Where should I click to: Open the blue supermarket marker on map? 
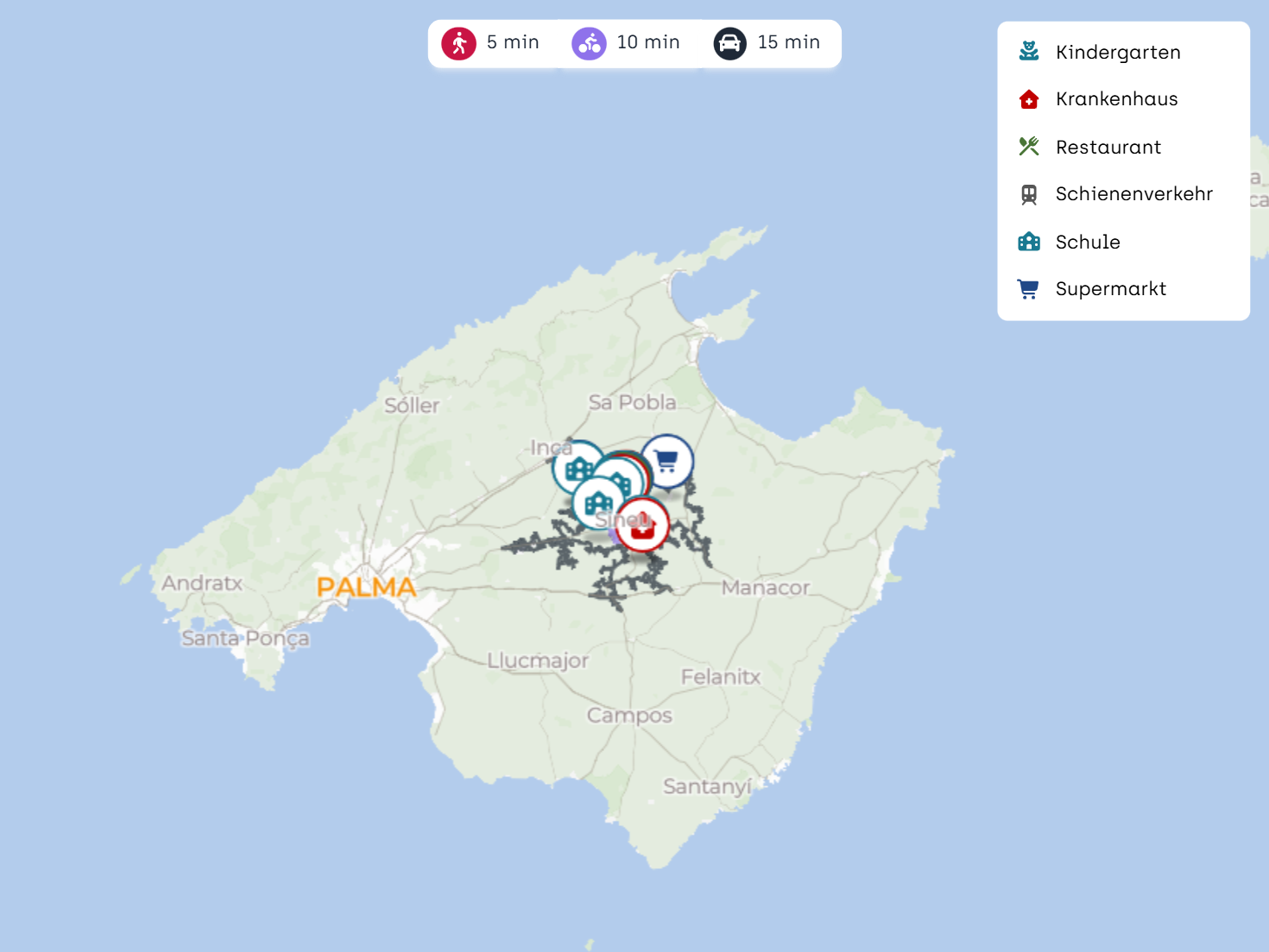pyautogui.click(x=667, y=461)
